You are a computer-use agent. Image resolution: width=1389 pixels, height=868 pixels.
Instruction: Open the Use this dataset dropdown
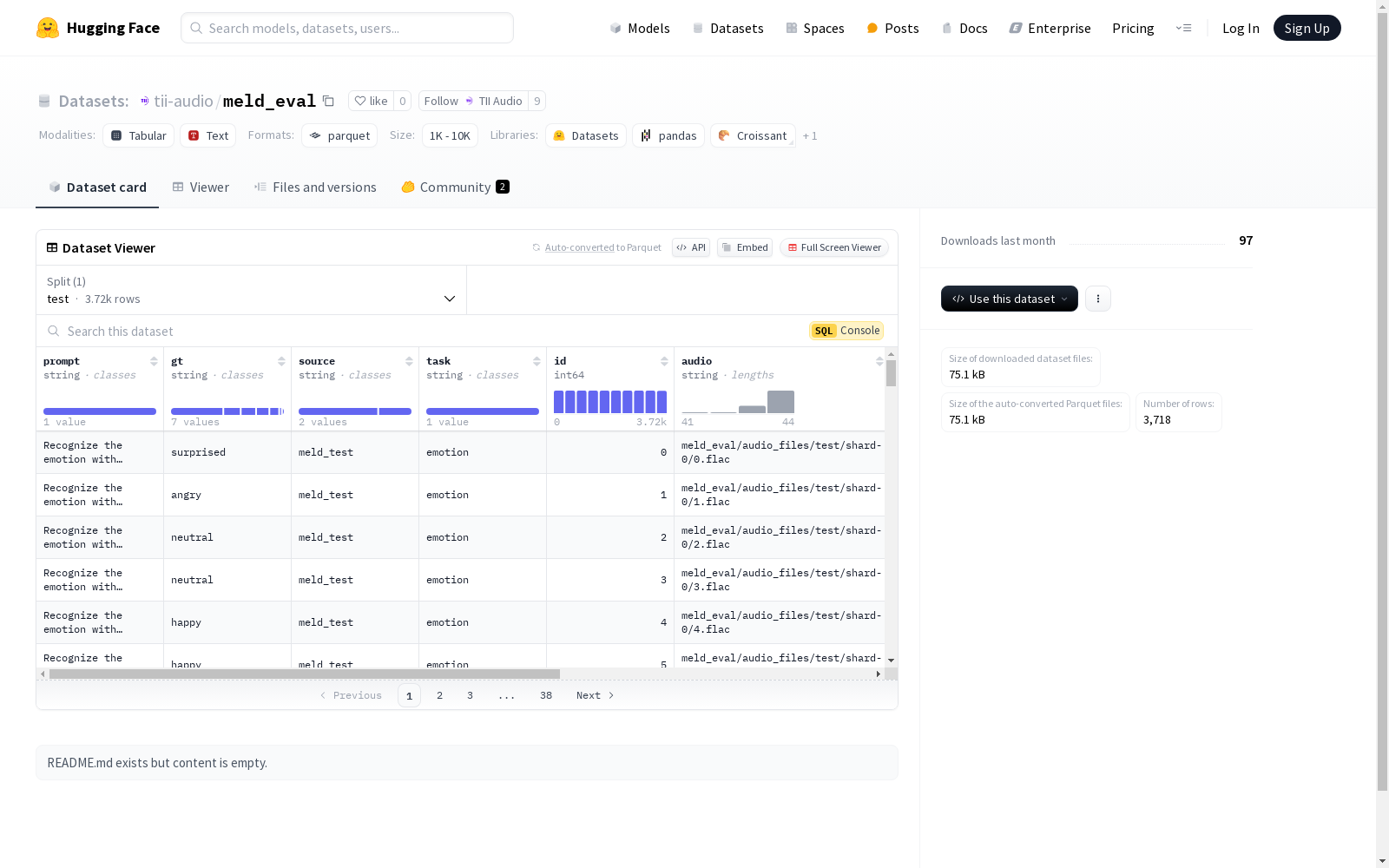1010,299
